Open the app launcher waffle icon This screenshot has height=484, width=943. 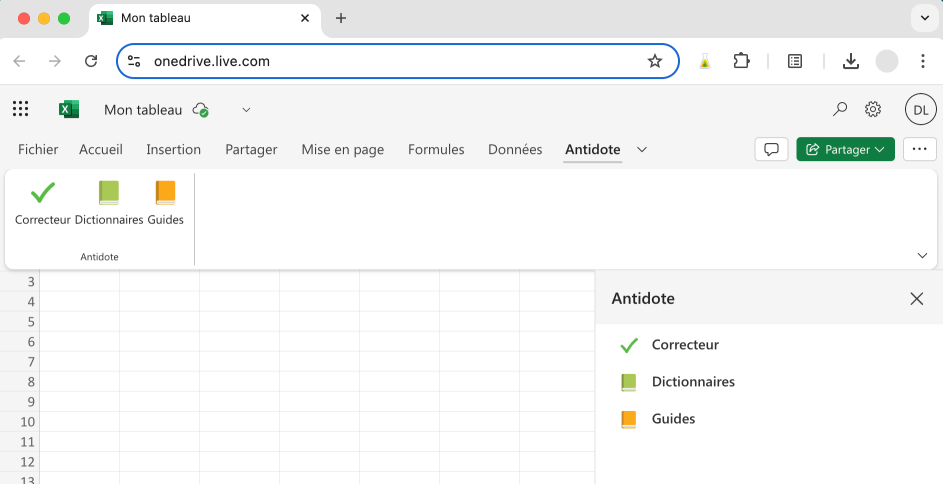coord(21,110)
